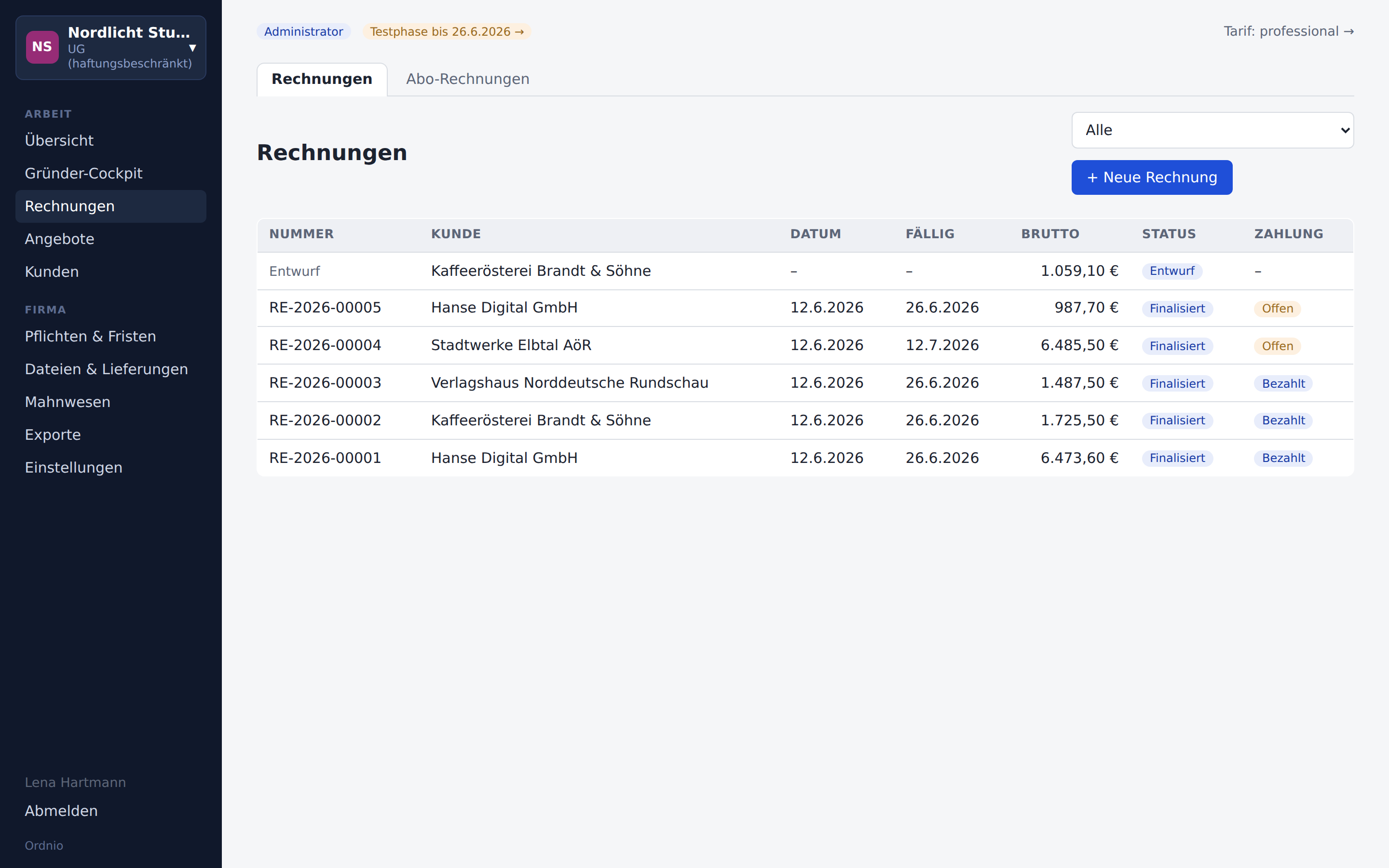Click customer Stadtwerke Elbtal AöR

pos(511,345)
